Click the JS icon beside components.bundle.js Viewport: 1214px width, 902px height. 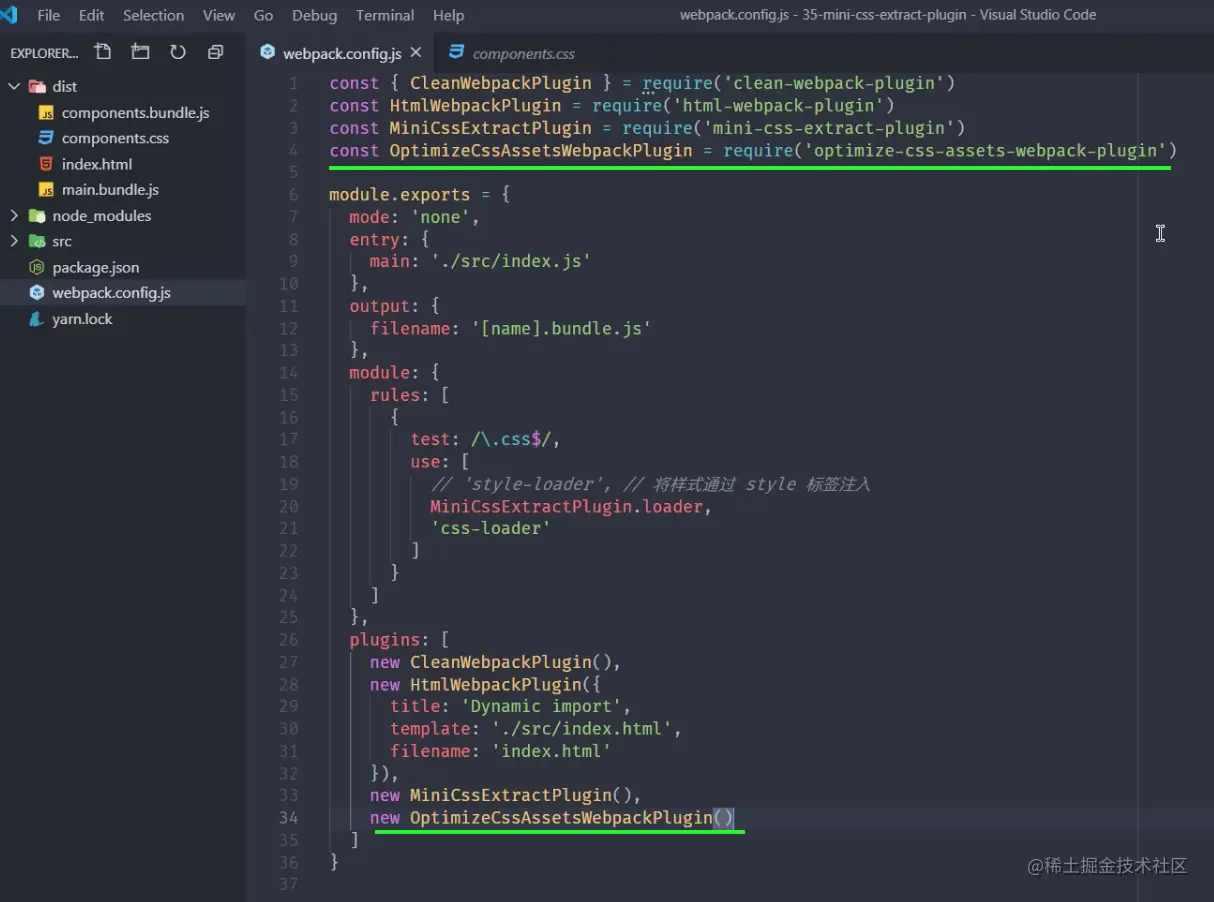(45, 113)
